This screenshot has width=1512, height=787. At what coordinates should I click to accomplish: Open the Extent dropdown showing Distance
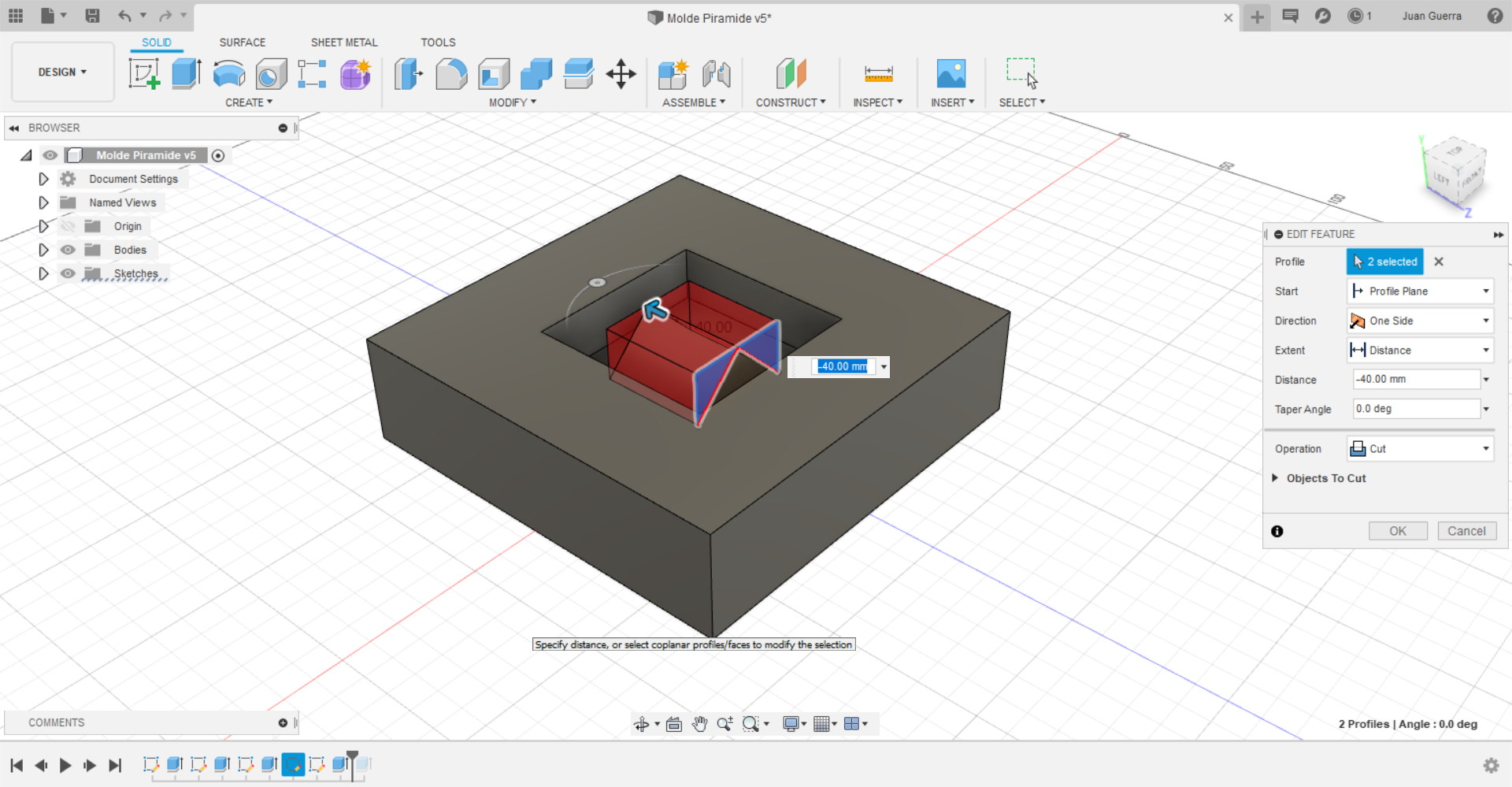point(1420,351)
